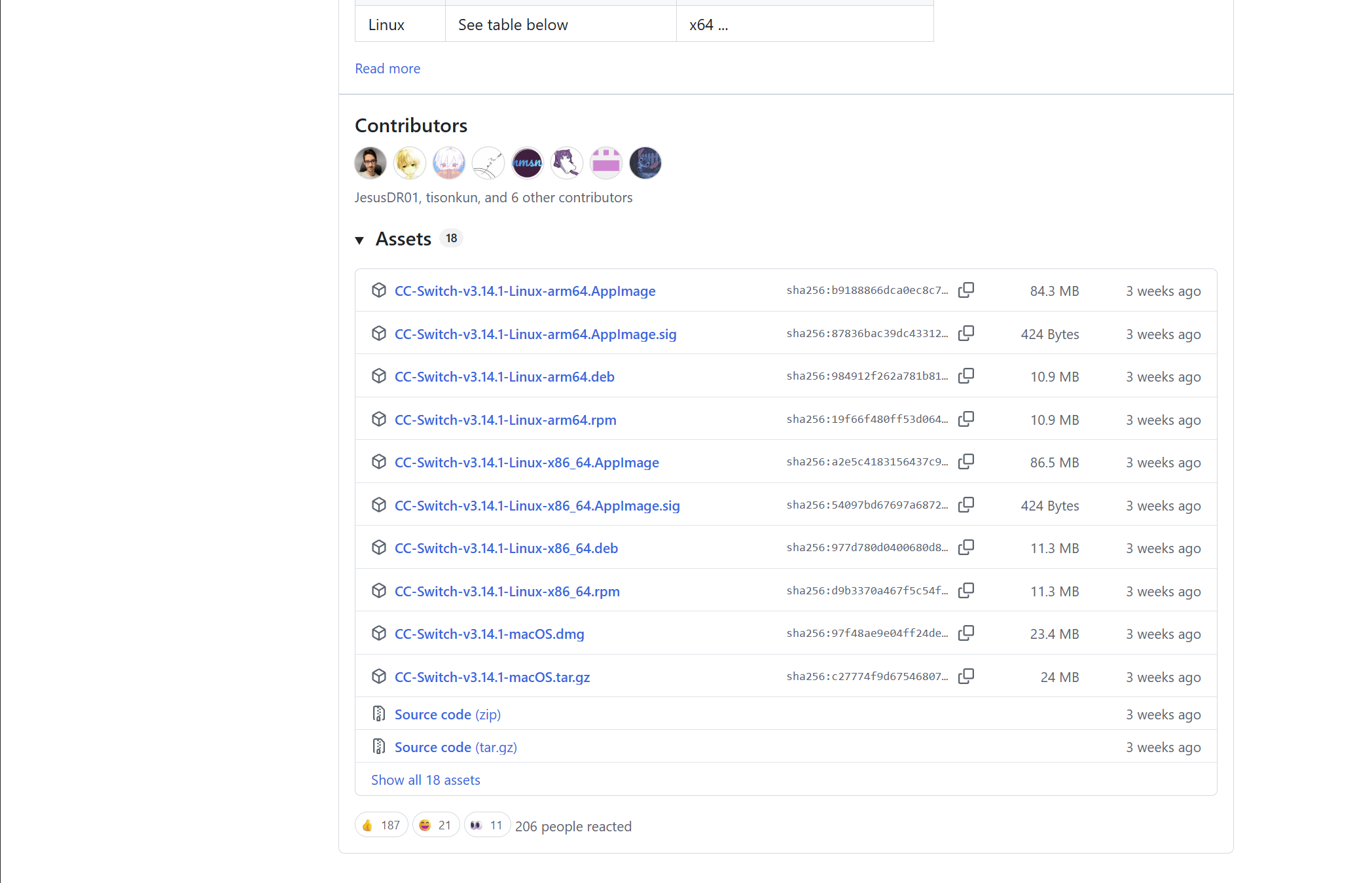Copy sha256 of Linux-arm64.rpm asset
Viewport: 1372px width, 883px height.
pyautogui.click(x=966, y=419)
